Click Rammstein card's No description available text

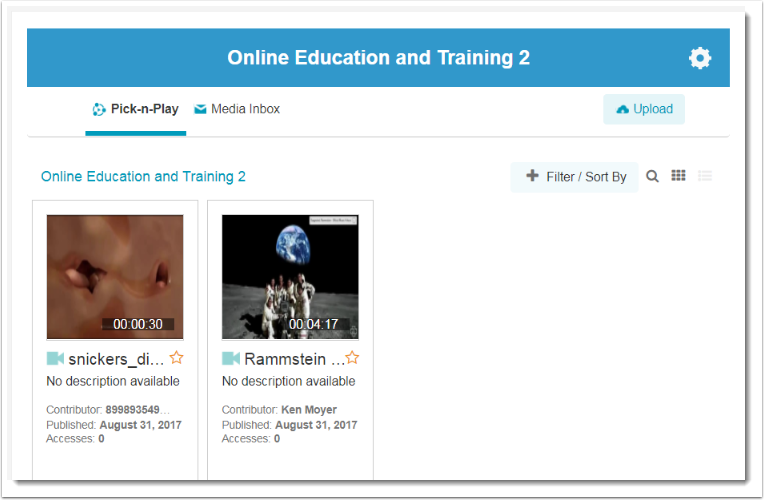click(288, 381)
